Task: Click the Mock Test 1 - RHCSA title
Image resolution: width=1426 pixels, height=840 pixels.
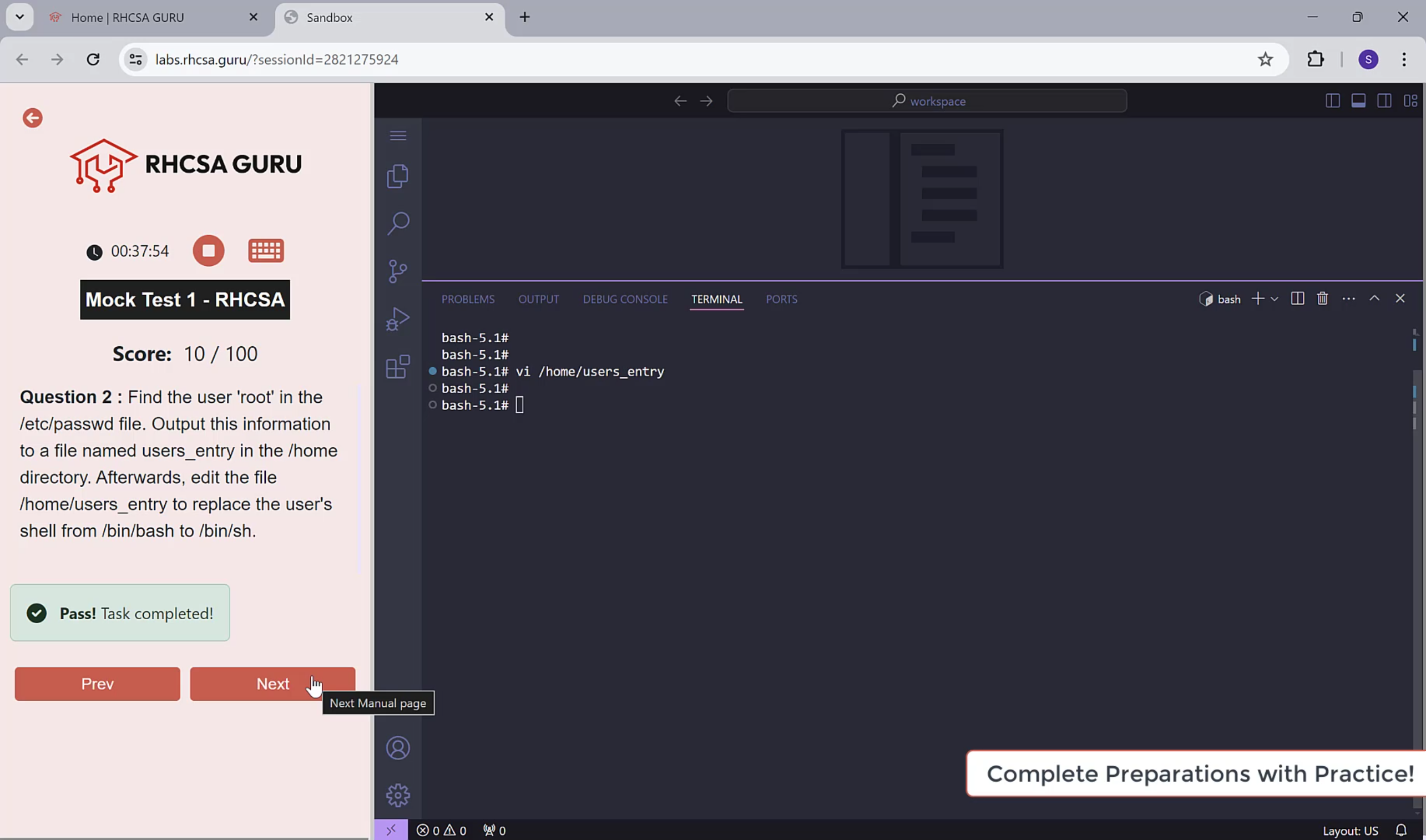Action: [185, 300]
